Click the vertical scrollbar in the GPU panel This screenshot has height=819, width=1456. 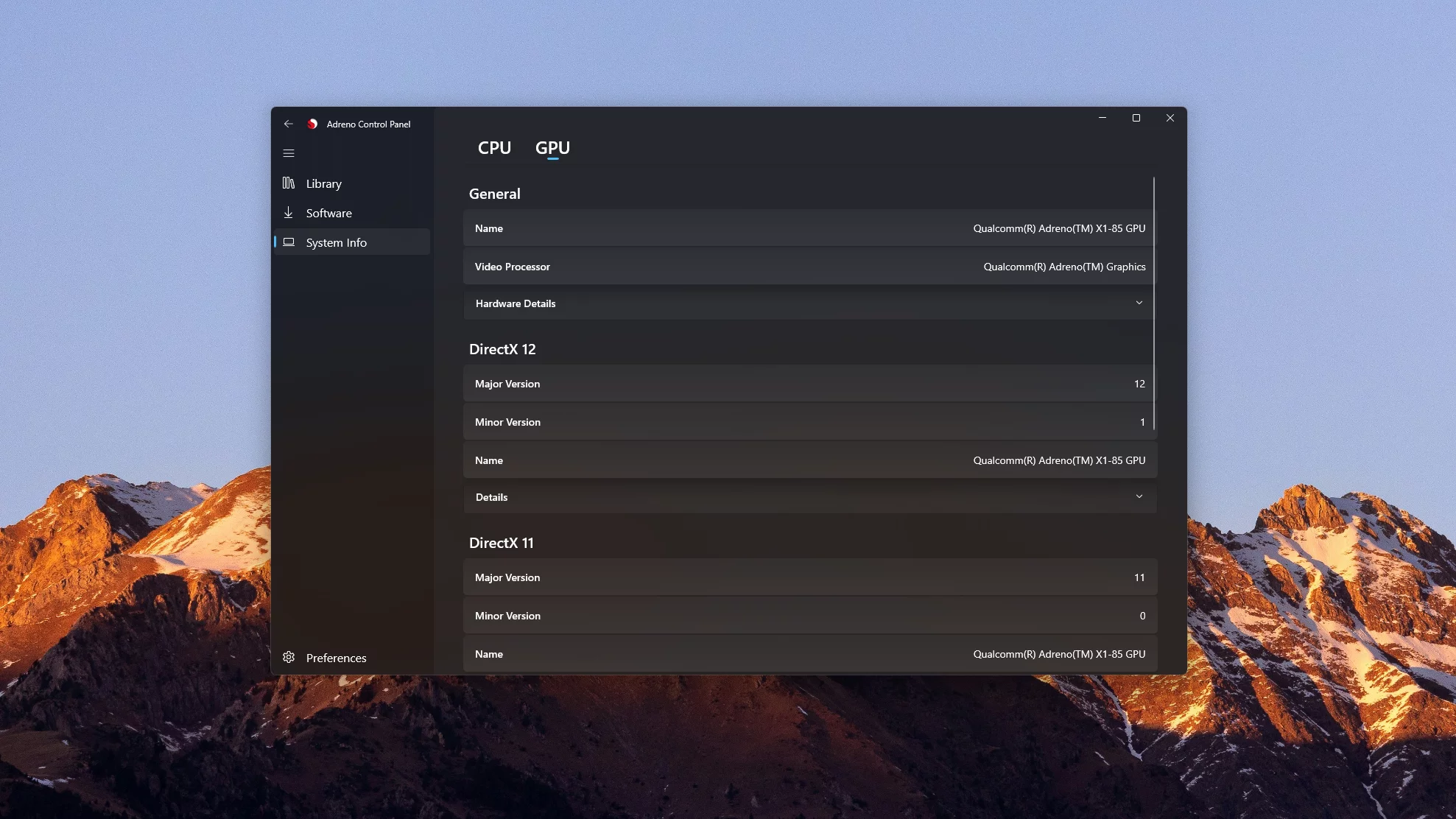click(1154, 303)
